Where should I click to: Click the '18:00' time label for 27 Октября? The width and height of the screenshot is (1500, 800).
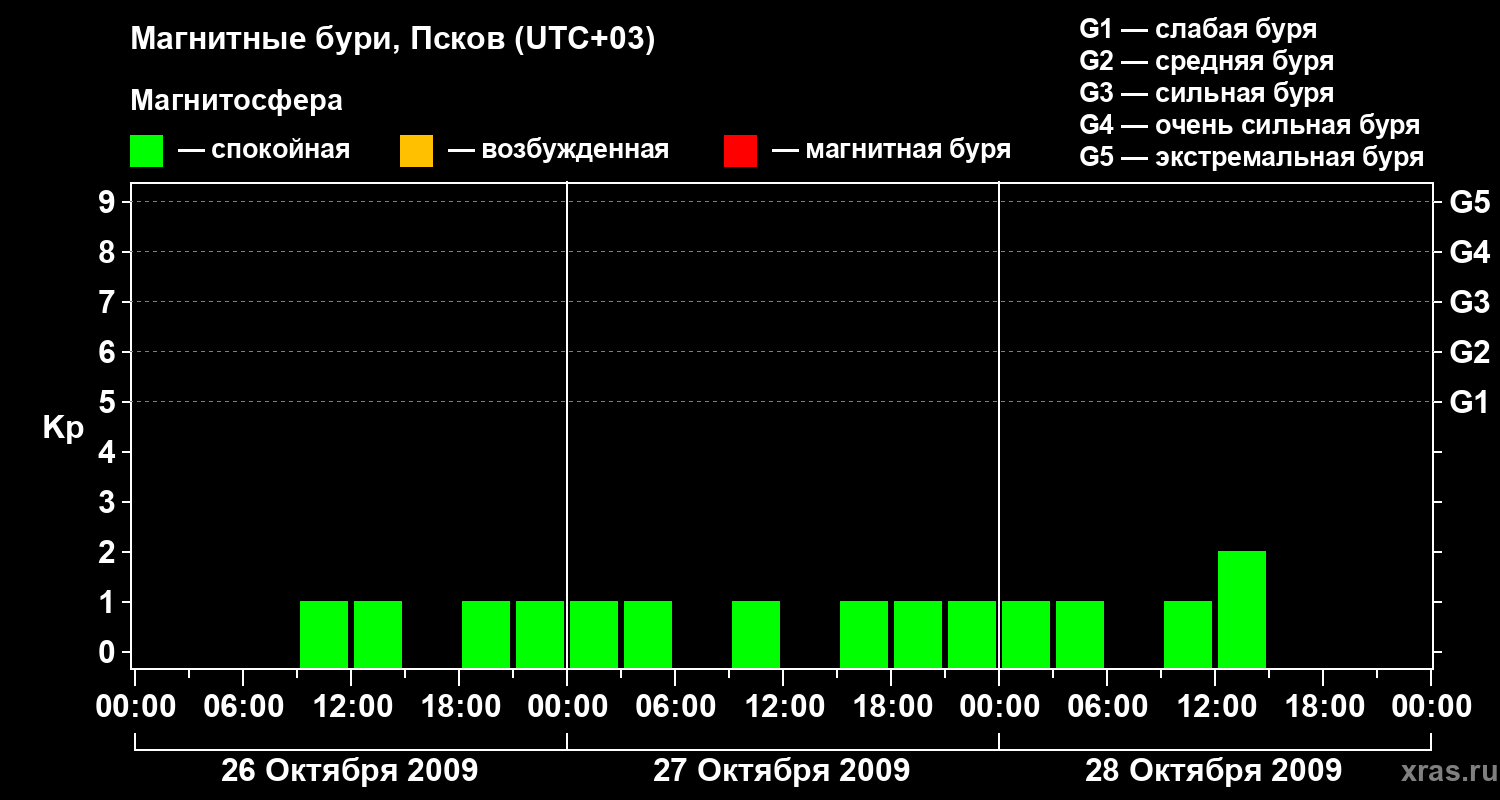(x=891, y=706)
